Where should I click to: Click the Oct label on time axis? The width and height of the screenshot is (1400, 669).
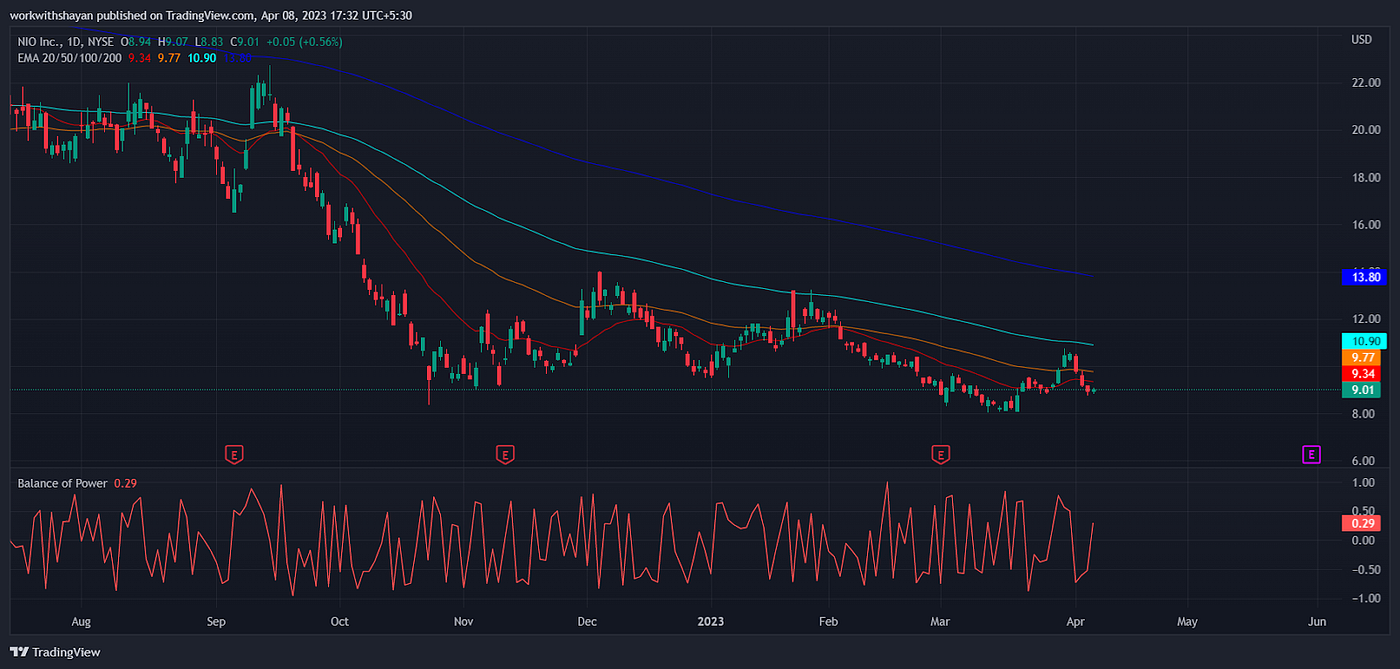coord(338,622)
